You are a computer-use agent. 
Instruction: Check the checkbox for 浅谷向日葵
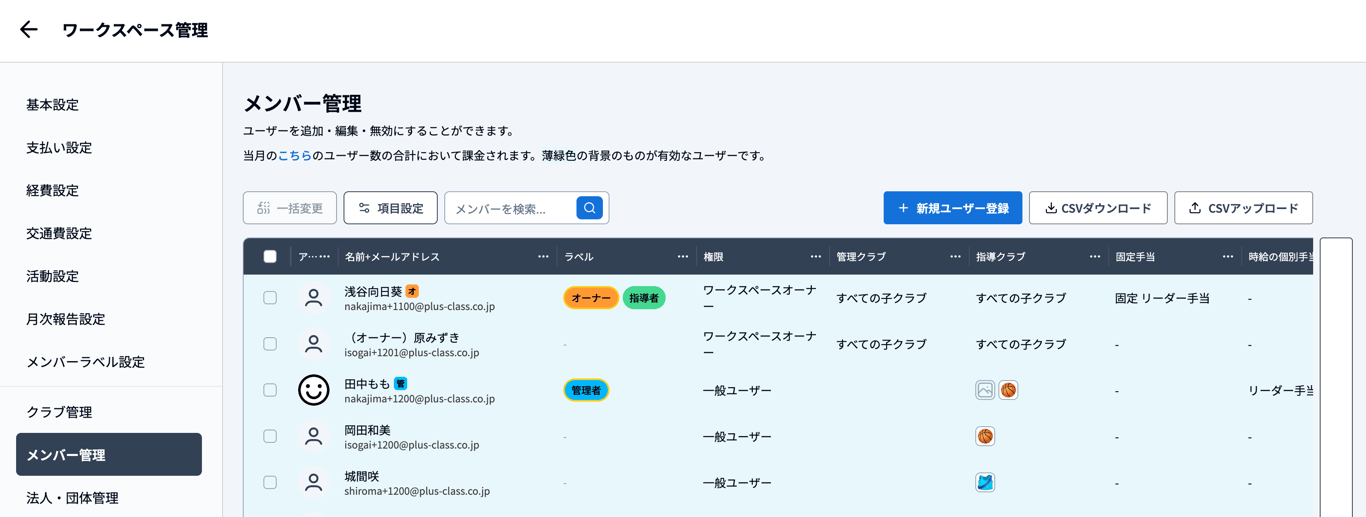pyautogui.click(x=270, y=298)
